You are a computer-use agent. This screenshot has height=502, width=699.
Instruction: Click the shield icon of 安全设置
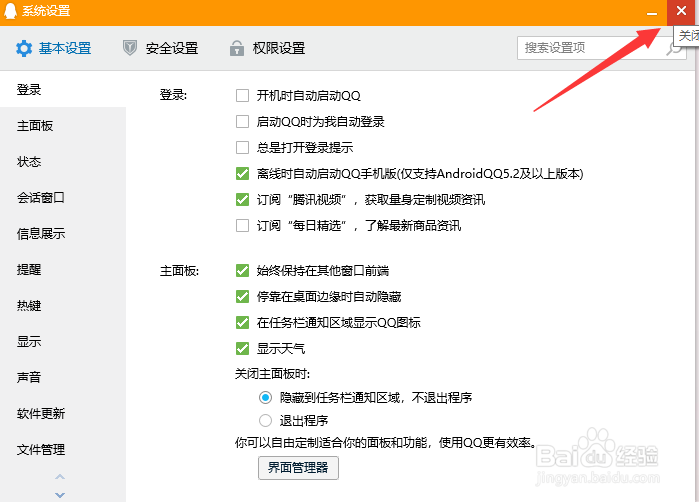point(130,48)
